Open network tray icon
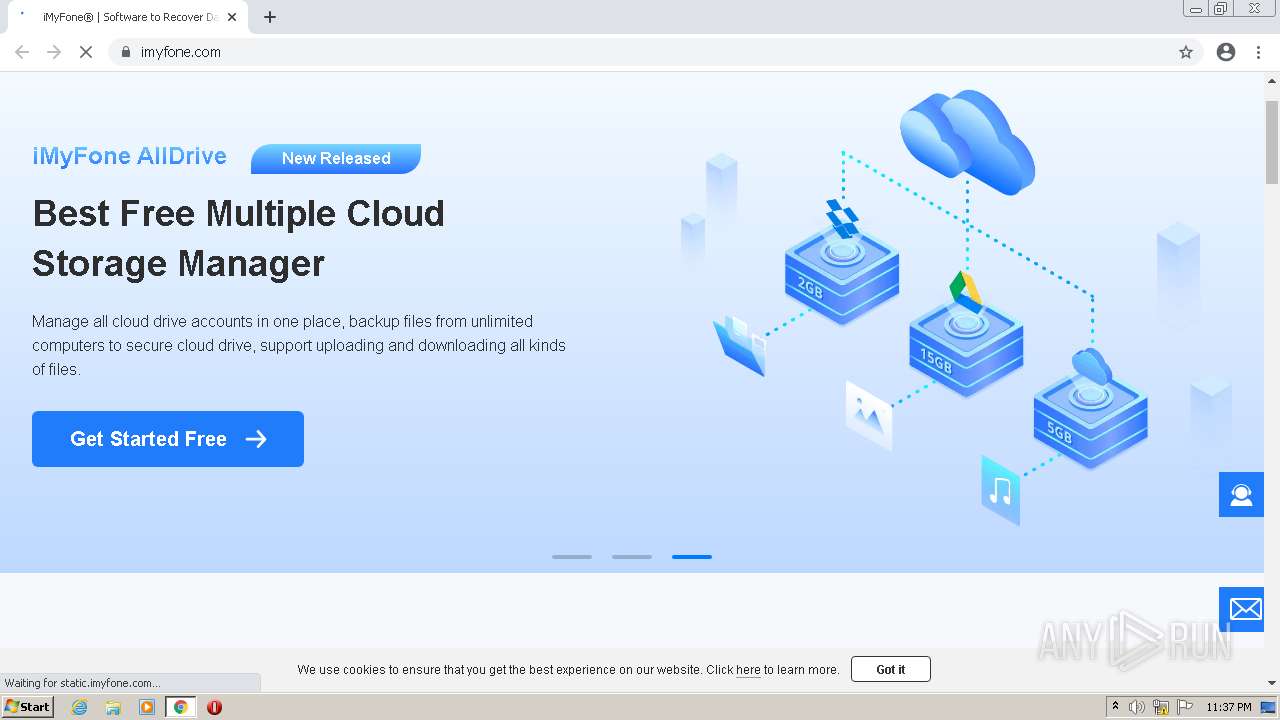The image size is (1280, 720). tap(1161, 707)
